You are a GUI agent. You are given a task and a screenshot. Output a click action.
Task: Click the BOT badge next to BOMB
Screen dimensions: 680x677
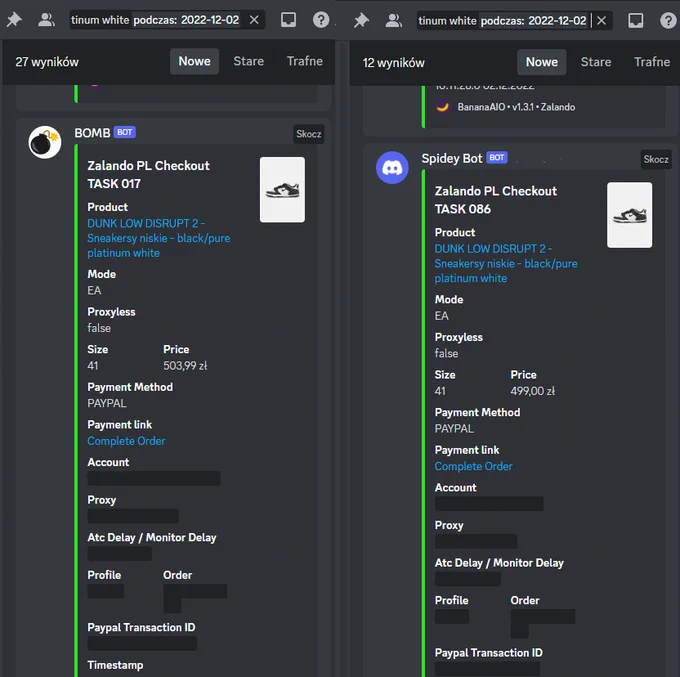point(124,132)
